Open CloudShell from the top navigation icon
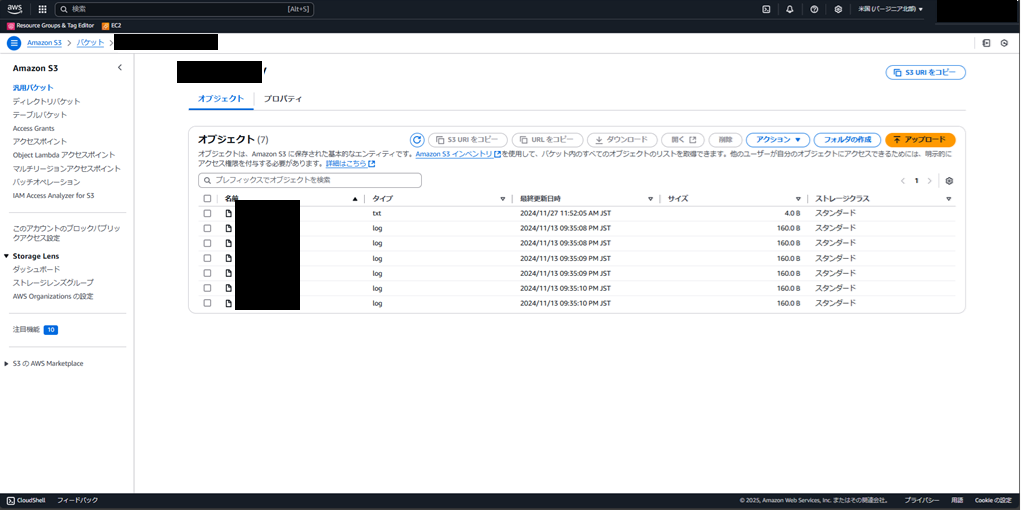This screenshot has height=512, width=1021. pos(766,9)
